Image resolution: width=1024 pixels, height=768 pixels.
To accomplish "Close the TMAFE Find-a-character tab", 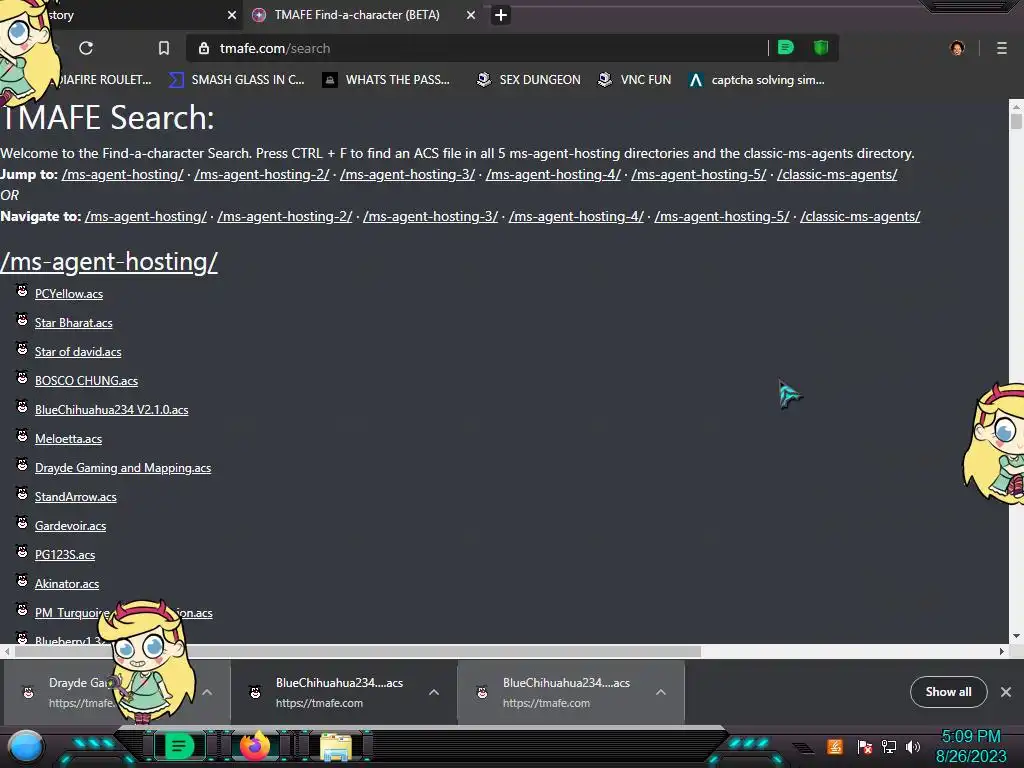I will (x=471, y=15).
